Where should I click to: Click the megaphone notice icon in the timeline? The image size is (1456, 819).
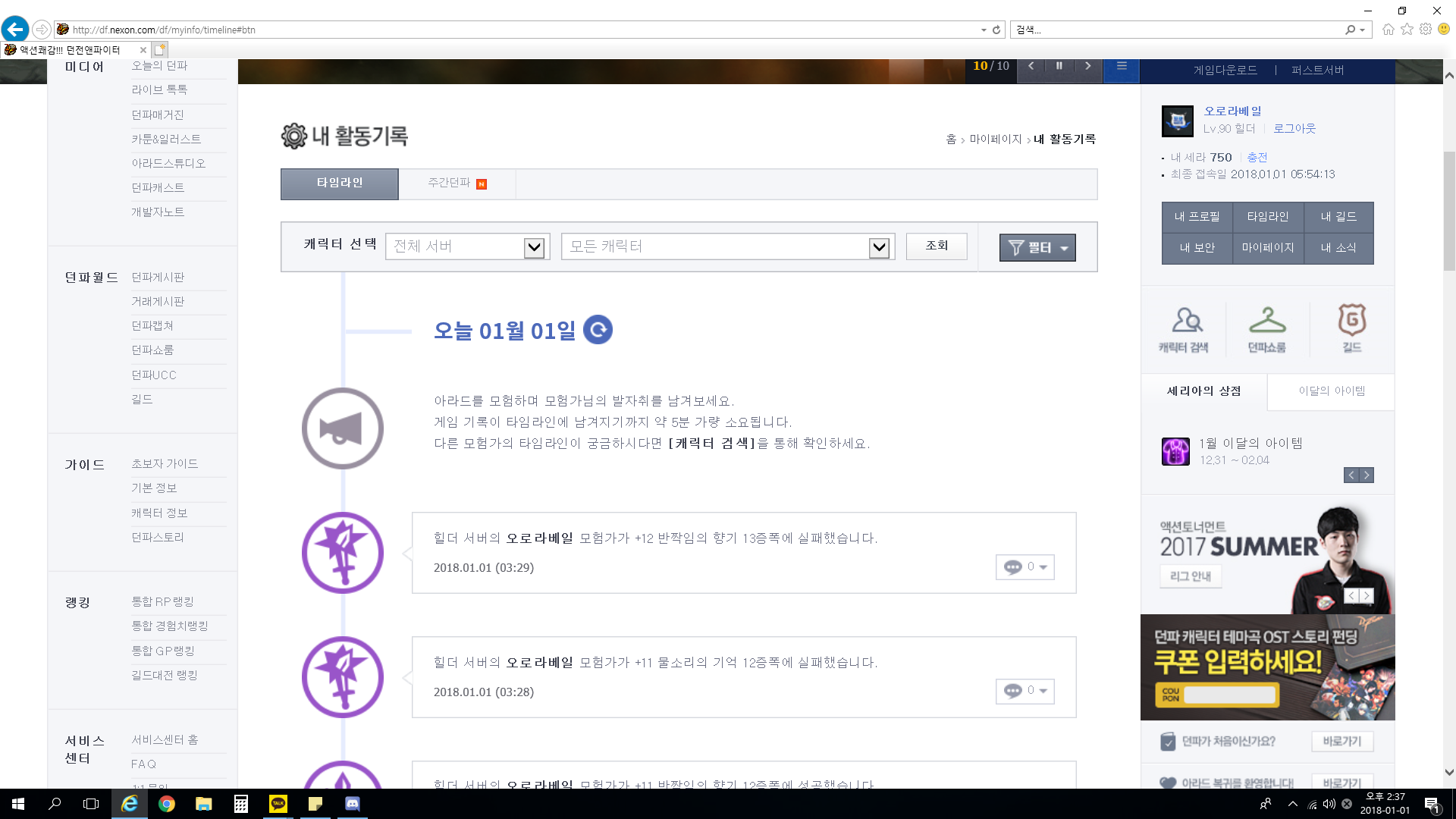pos(342,428)
